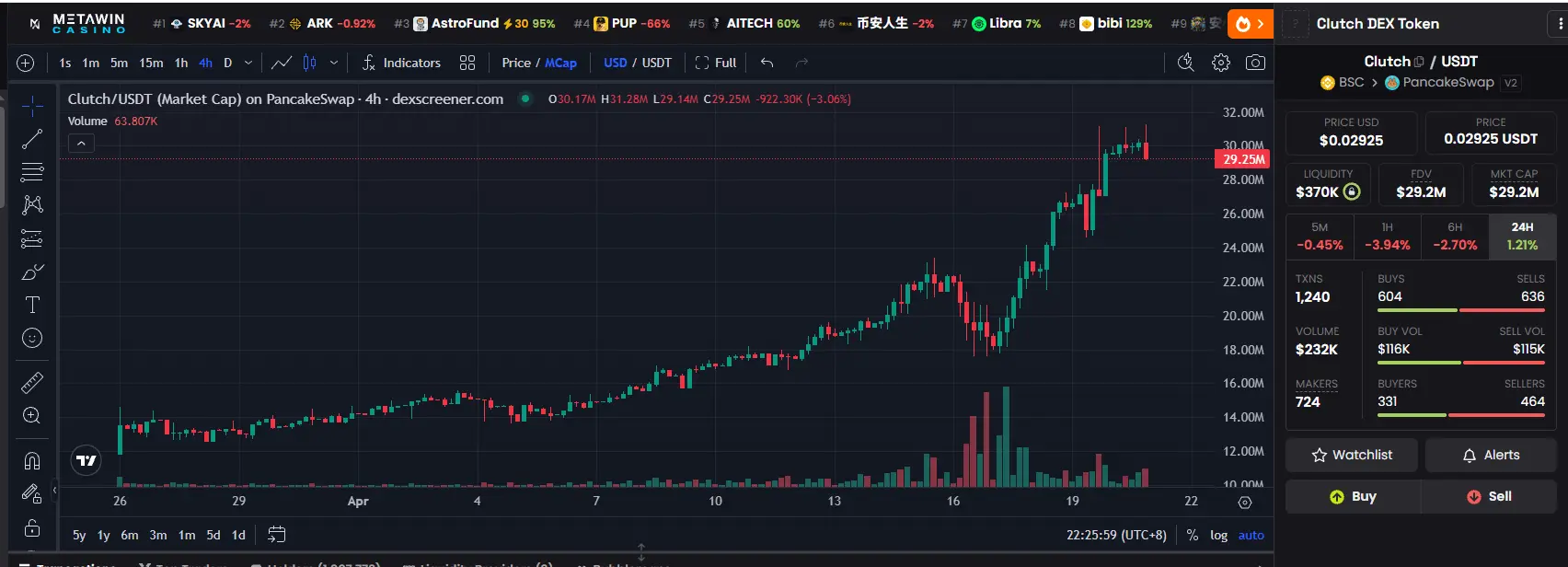Open the forecasting and measurement tools
The height and width of the screenshot is (567, 1568).
[x=32, y=239]
